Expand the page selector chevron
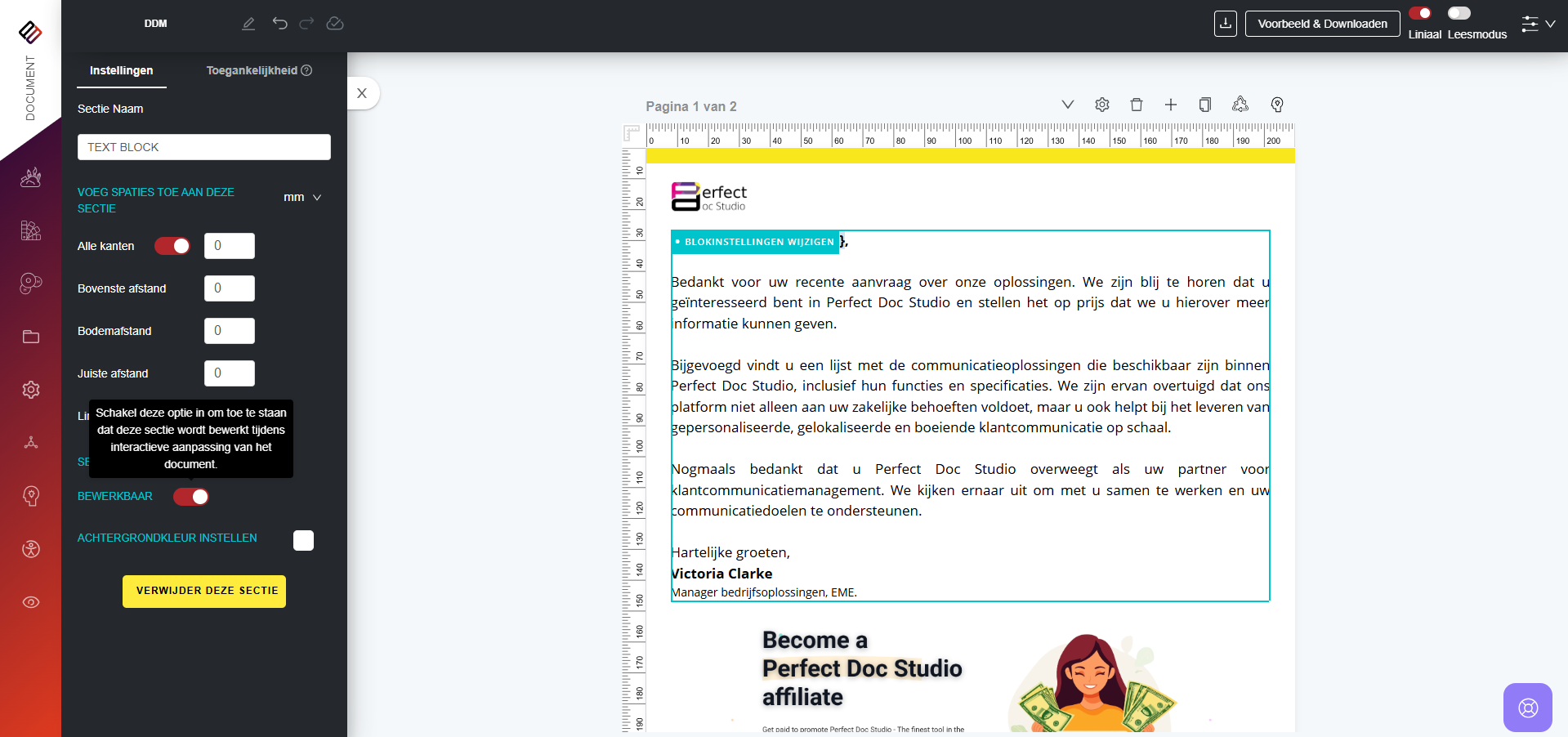Image resolution: width=1568 pixels, height=737 pixels. point(1067,105)
